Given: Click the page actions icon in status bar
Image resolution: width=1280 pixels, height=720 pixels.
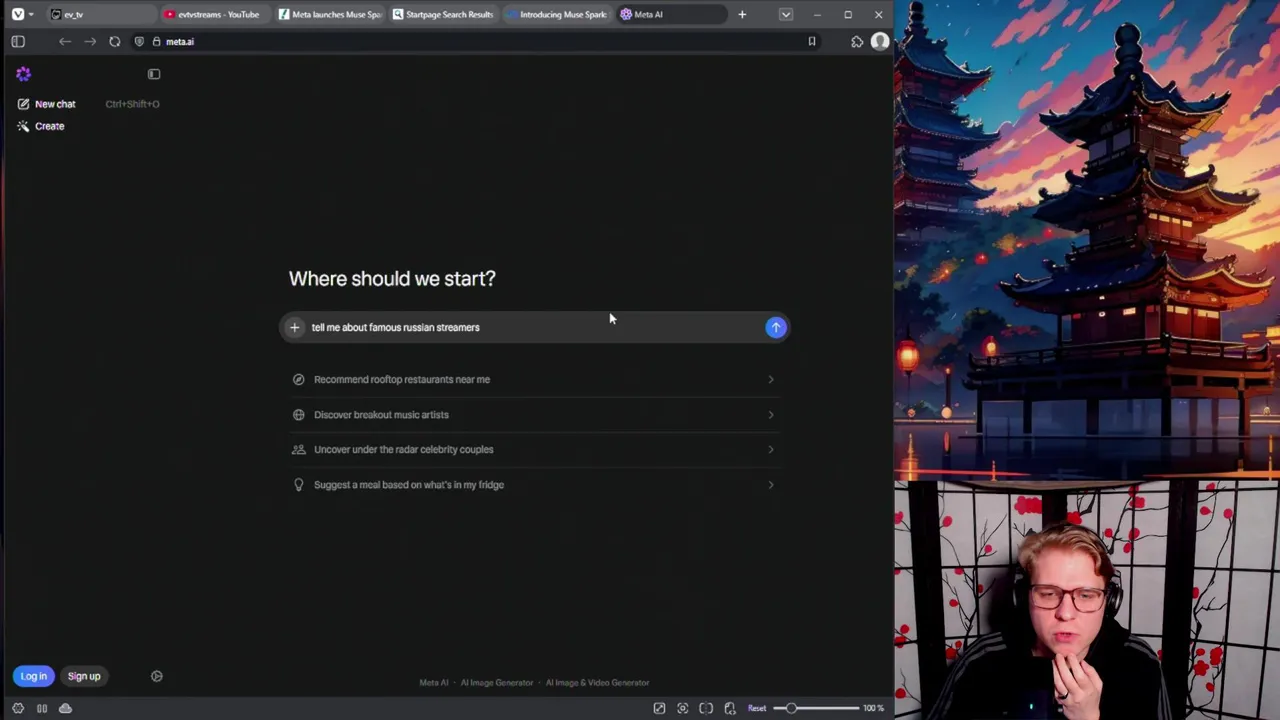Looking at the screenshot, I should [730, 708].
